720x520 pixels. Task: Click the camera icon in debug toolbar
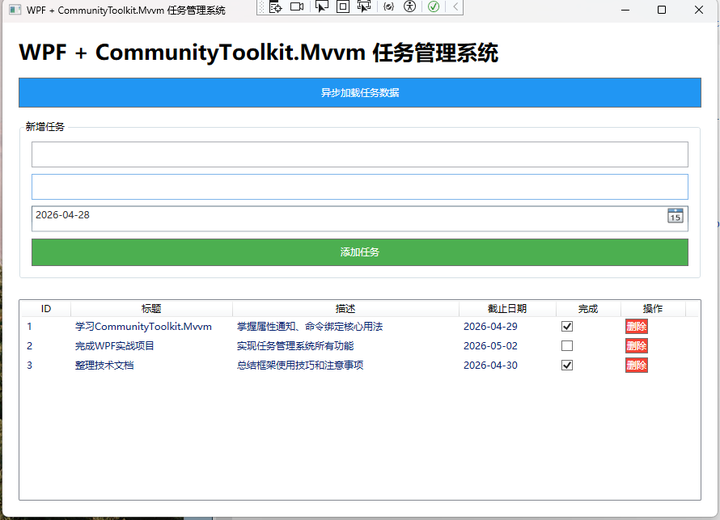tap(297, 6)
